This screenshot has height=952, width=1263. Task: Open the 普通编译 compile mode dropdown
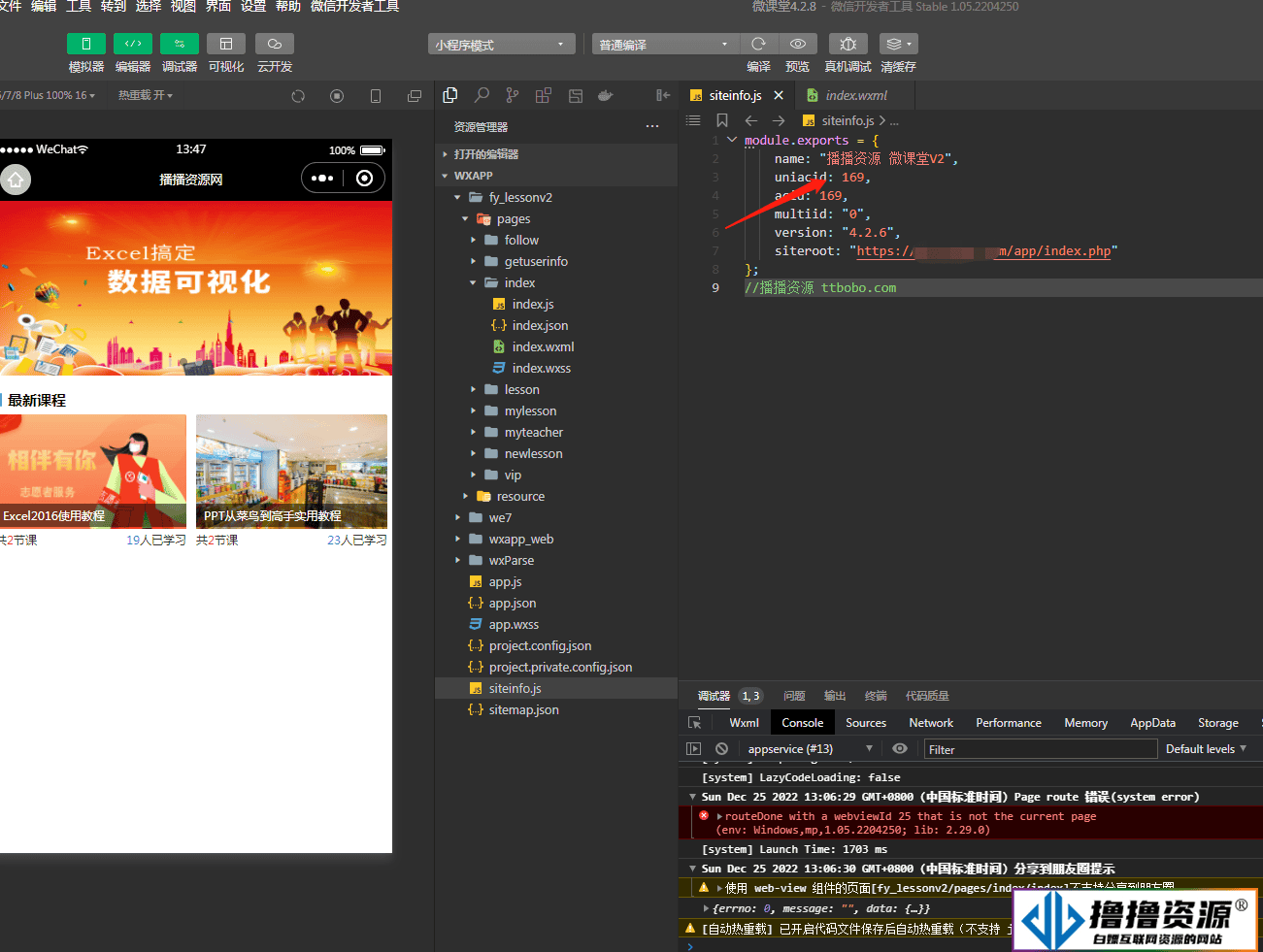pos(665,45)
